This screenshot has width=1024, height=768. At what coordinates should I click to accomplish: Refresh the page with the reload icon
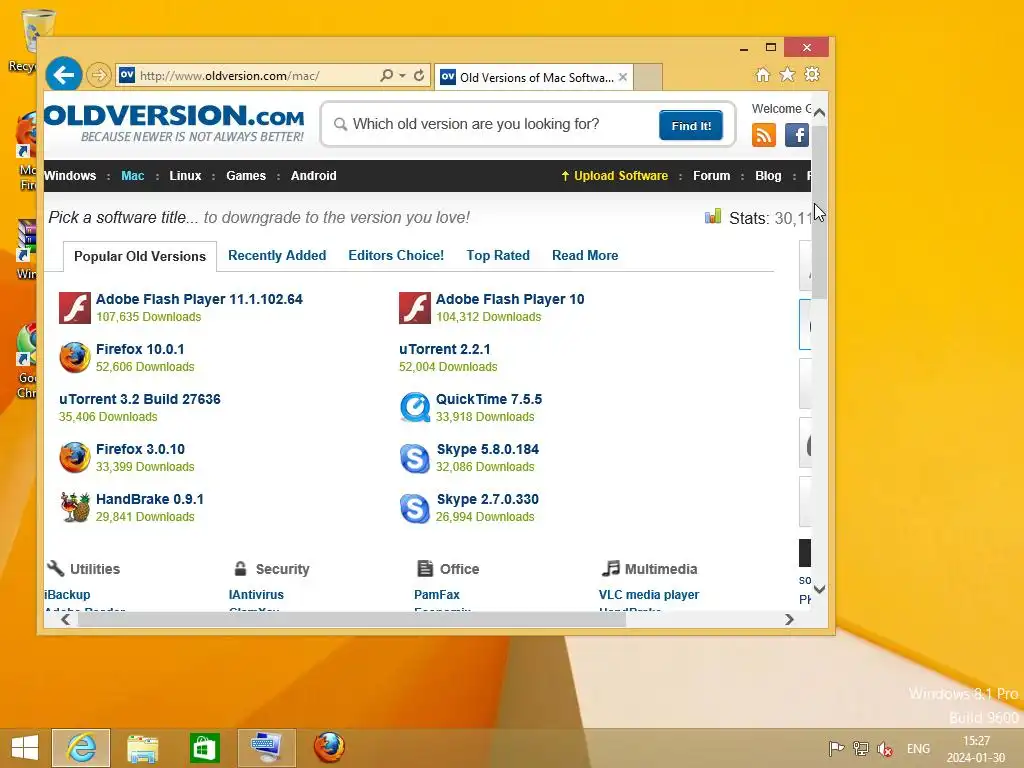(x=419, y=75)
